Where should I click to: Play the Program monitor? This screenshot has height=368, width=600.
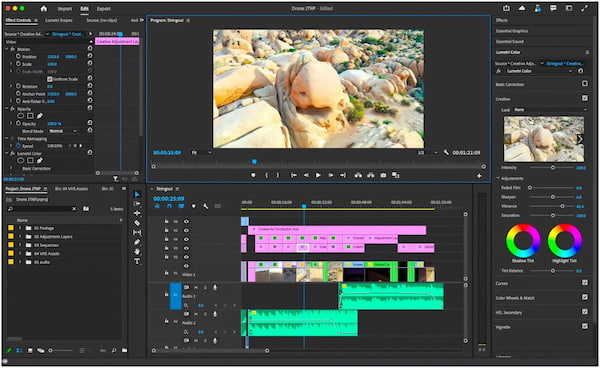(318, 175)
